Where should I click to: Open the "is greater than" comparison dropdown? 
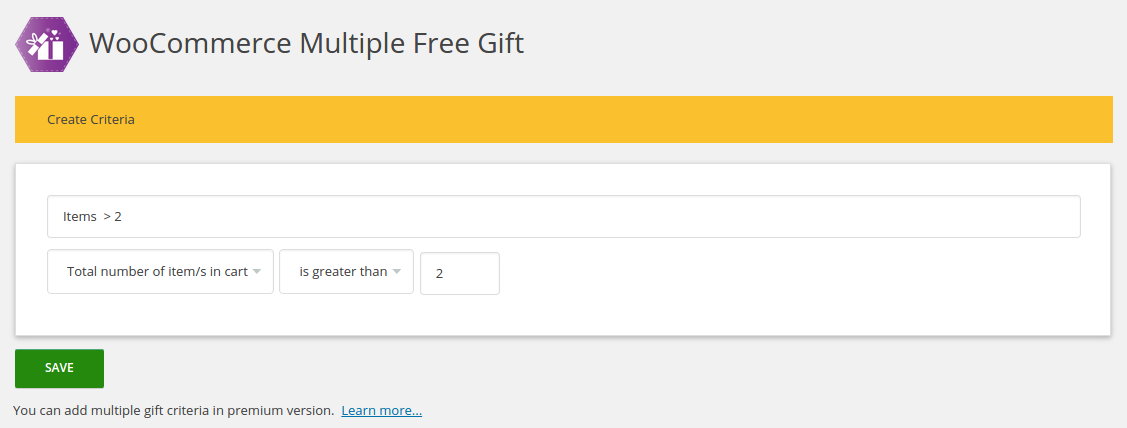(x=343, y=272)
